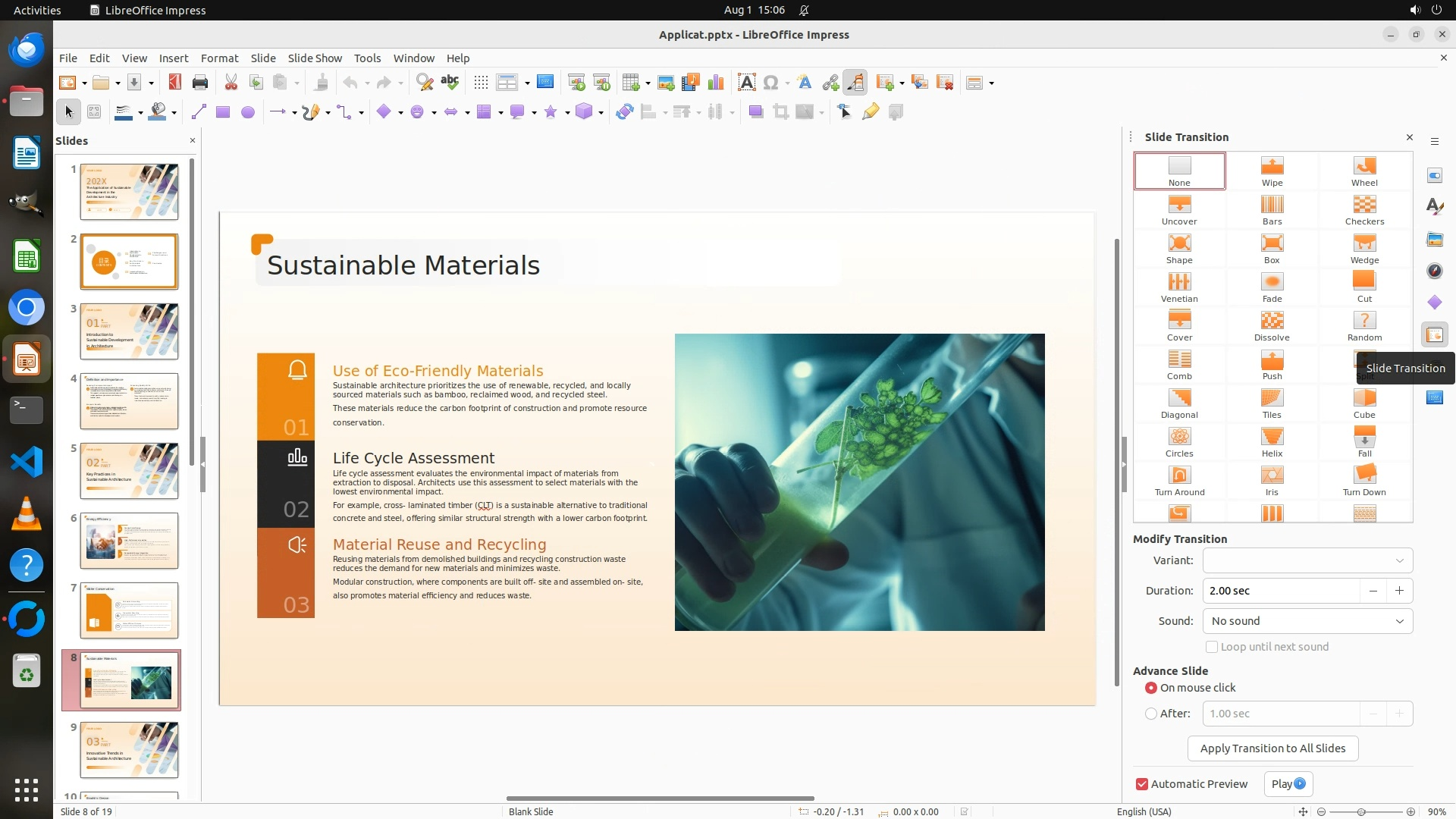Select slide 6 thumbnail
Screen dimensions: 1456x819
pos(129,541)
